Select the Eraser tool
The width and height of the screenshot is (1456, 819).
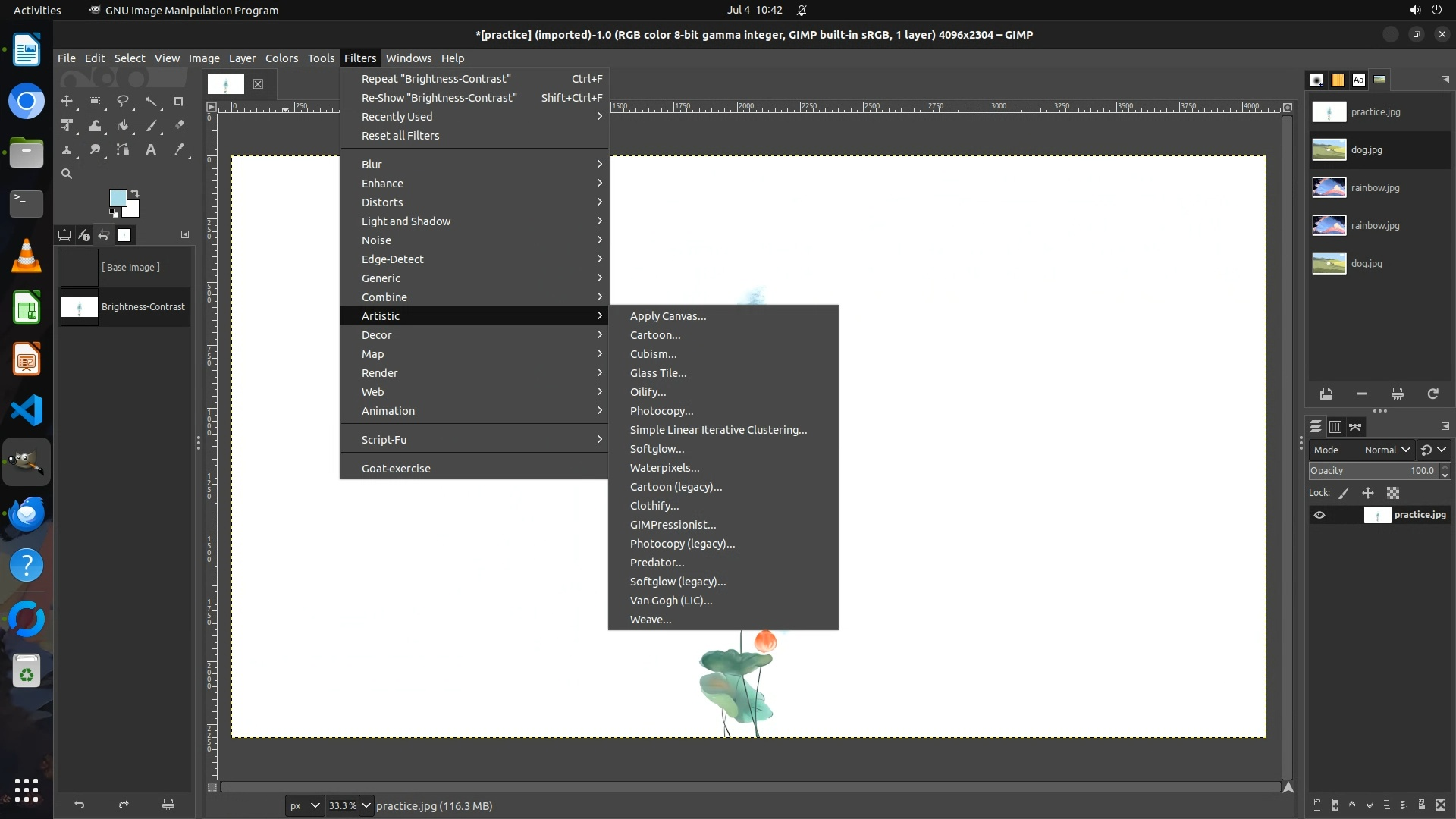click(x=179, y=126)
